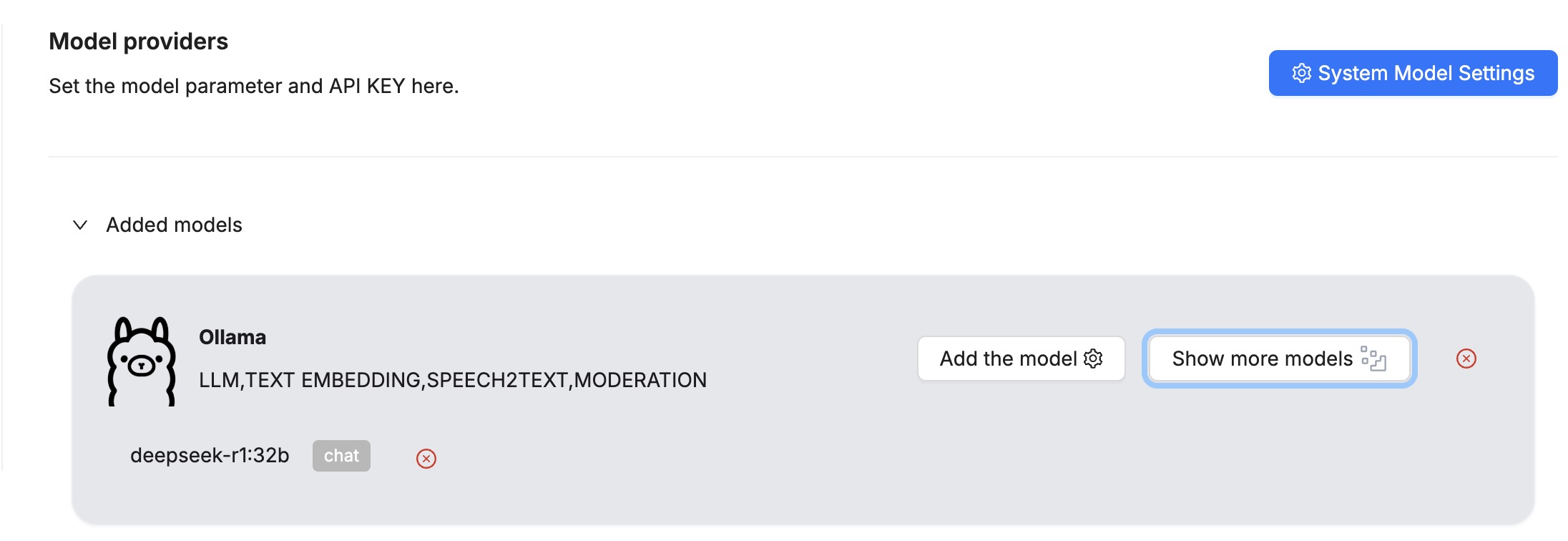Click the Ollama llama logo
The image size is (1568, 541).
[141, 361]
